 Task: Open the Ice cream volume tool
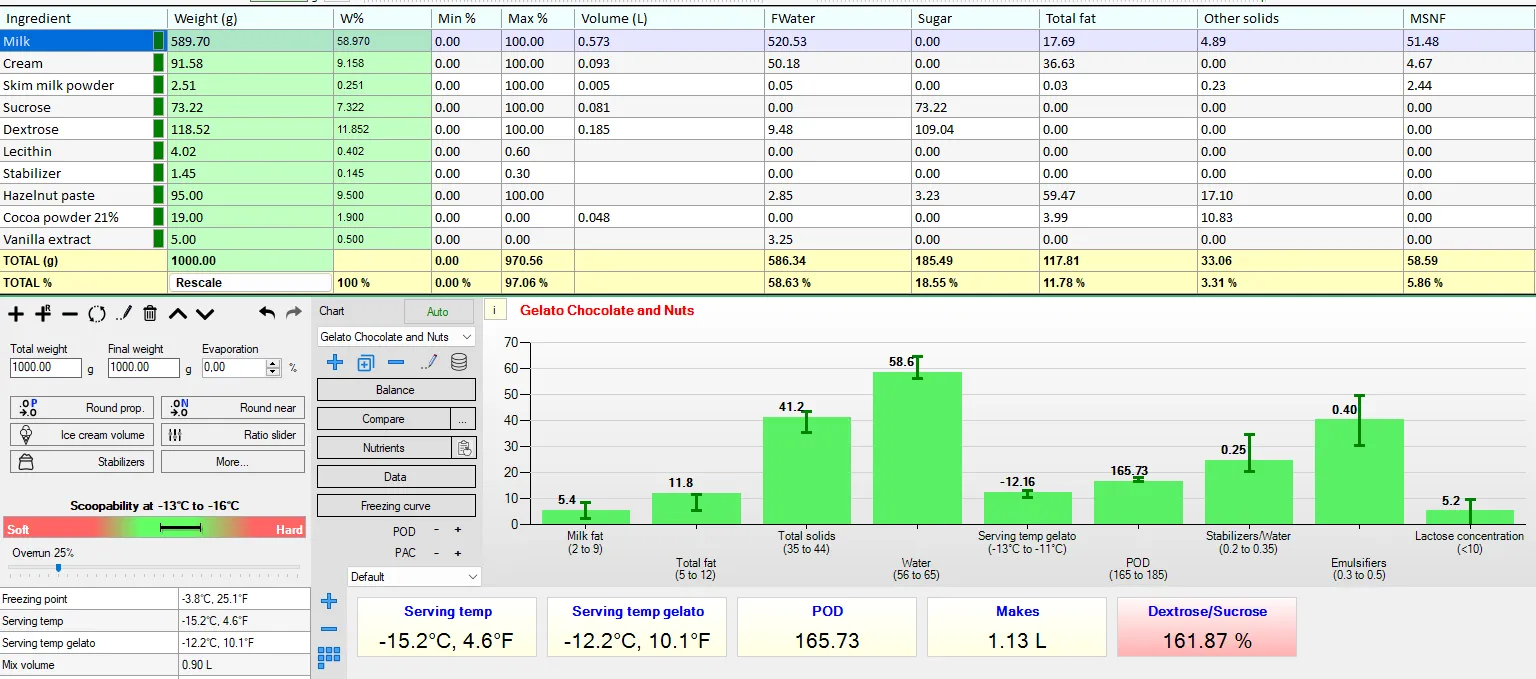(x=82, y=435)
